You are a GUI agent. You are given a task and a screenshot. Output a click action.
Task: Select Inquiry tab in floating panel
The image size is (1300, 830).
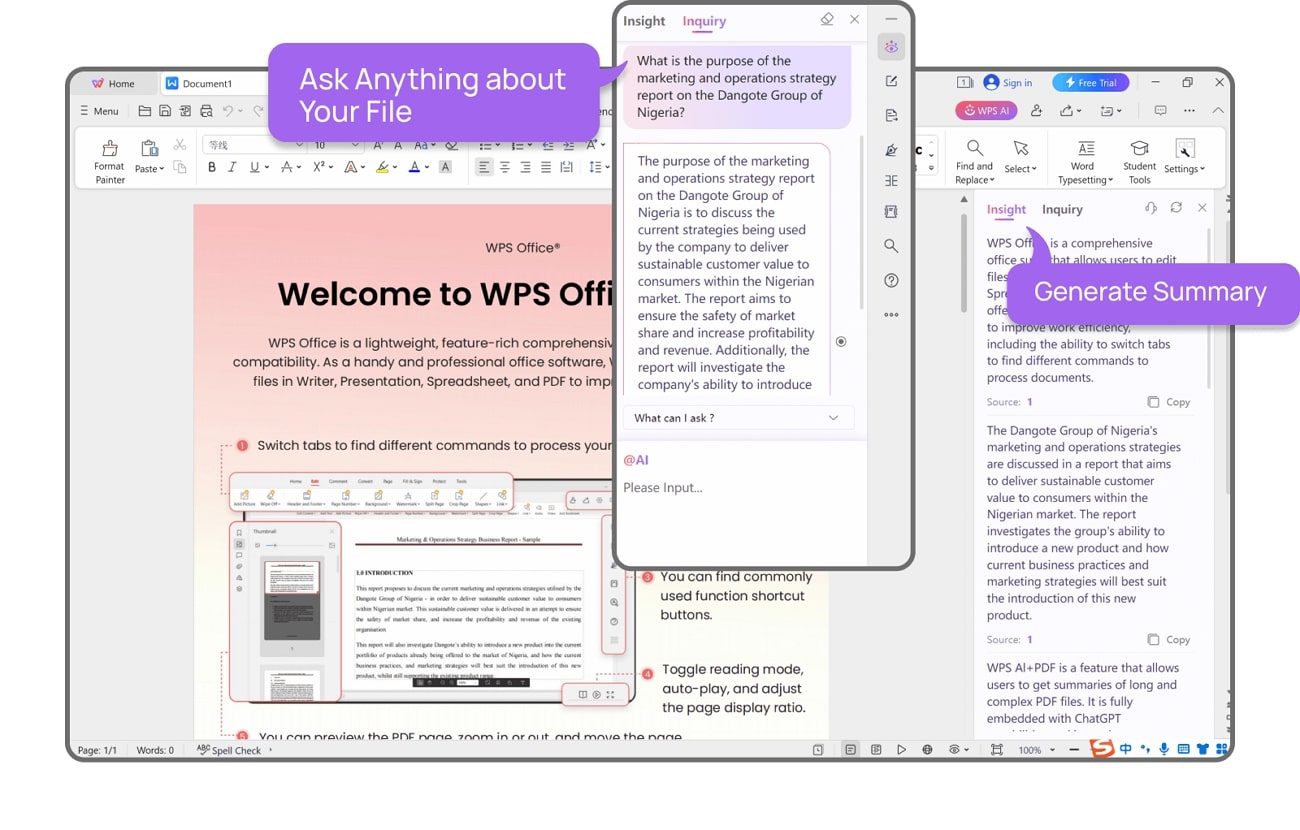704,21
